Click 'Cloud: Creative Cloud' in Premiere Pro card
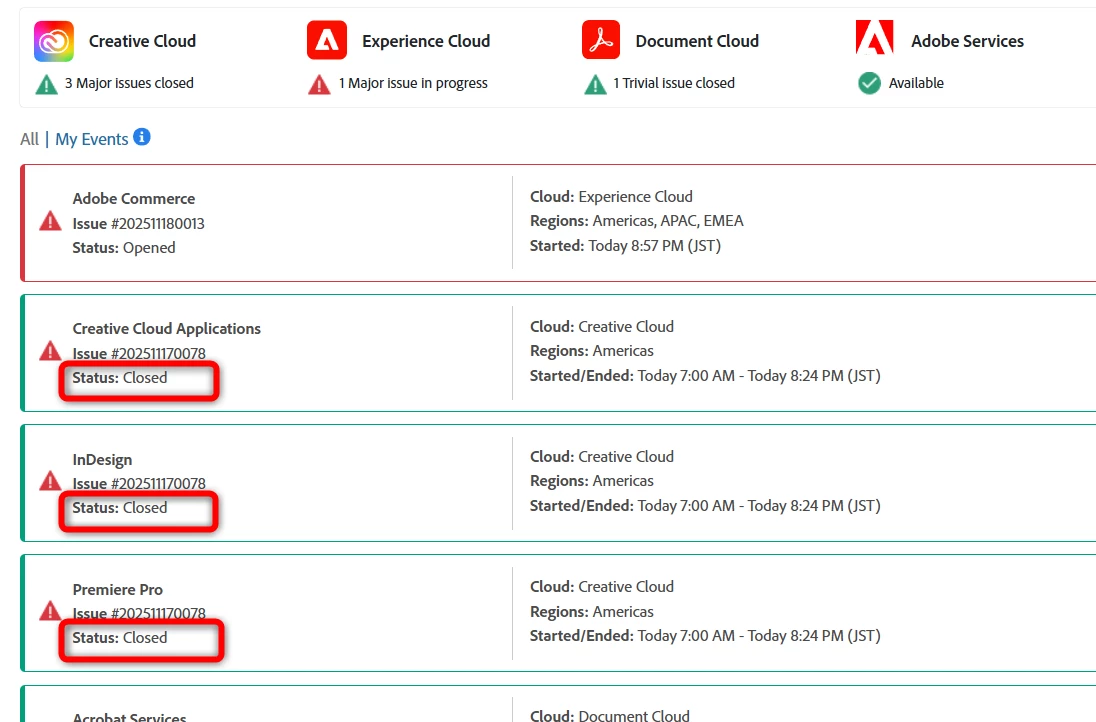 pos(602,587)
